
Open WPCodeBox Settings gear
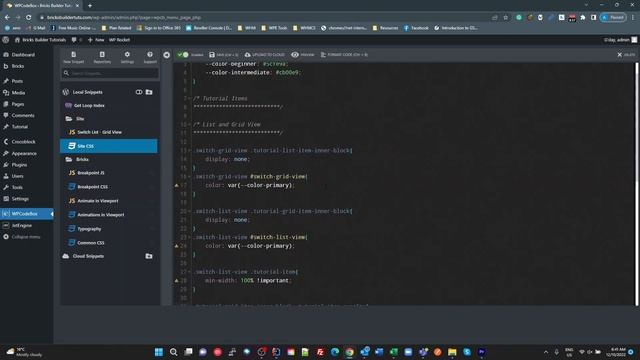(x=127, y=57)
